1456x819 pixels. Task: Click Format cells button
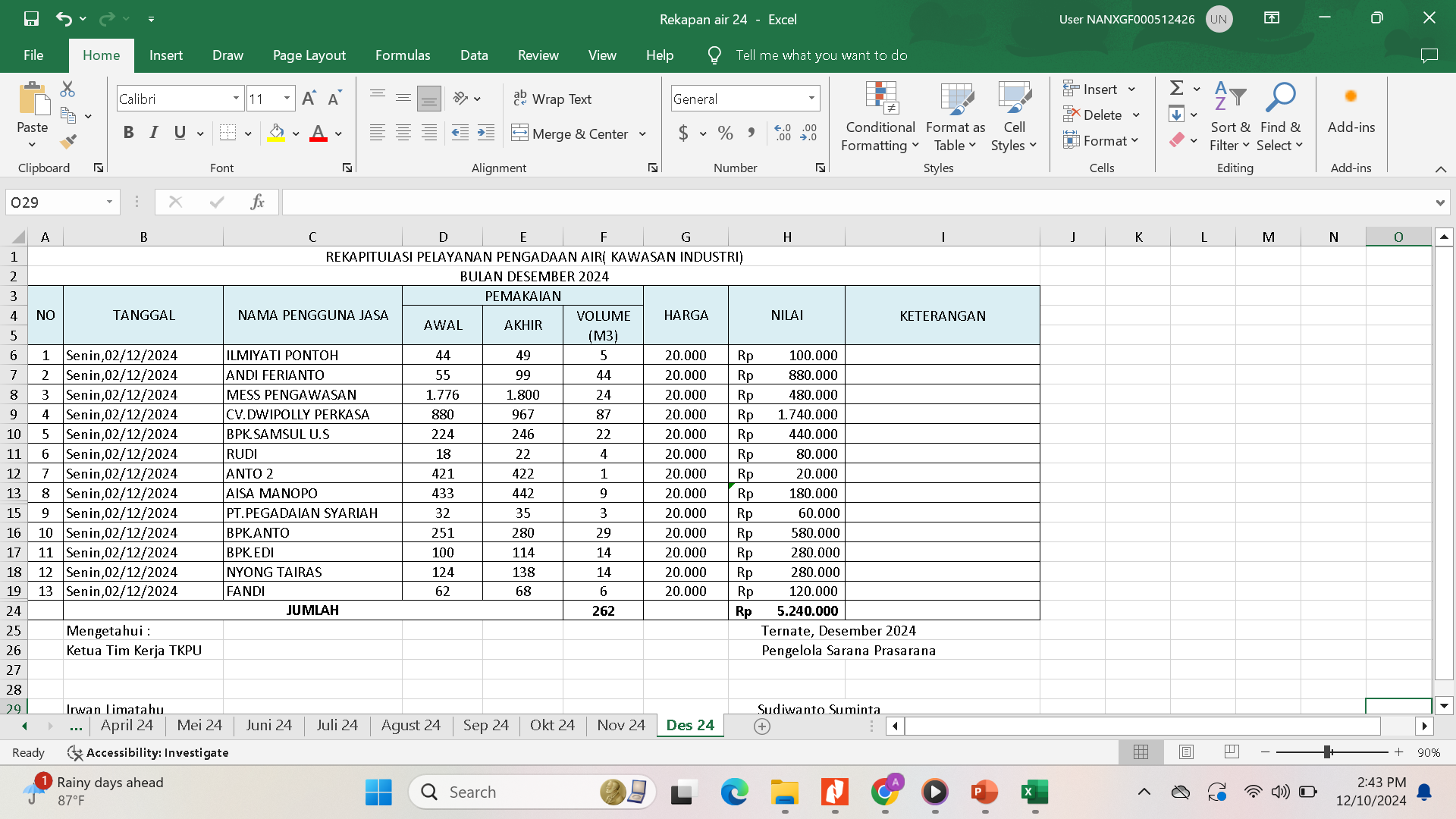point(1100,141)
